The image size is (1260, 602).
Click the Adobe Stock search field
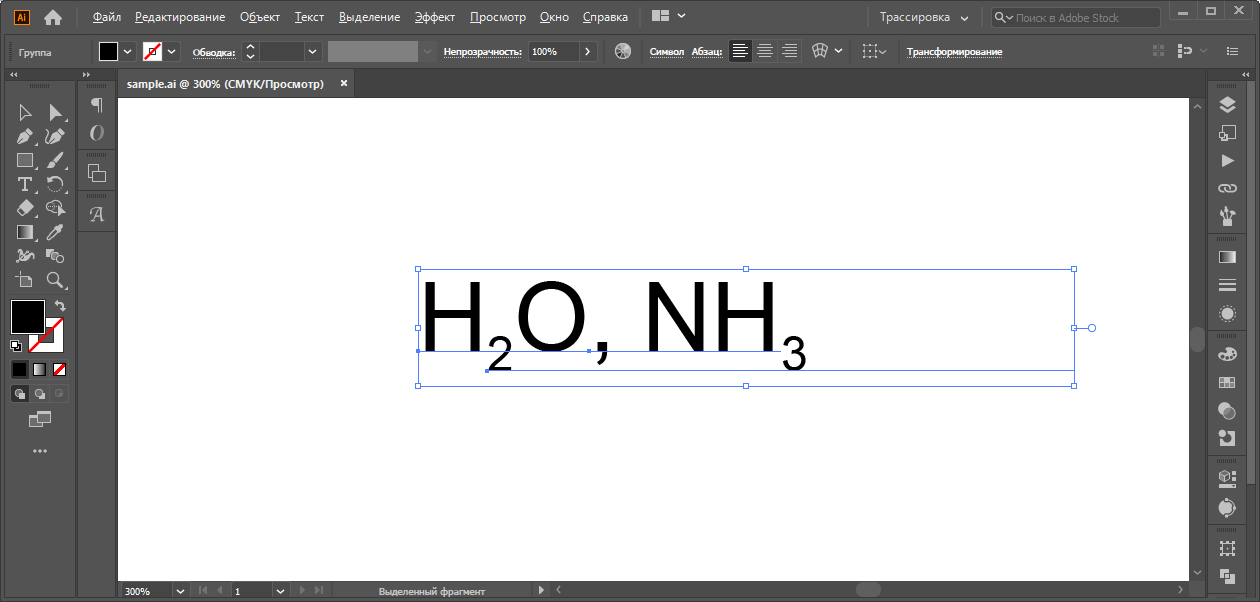[1075, 18]
